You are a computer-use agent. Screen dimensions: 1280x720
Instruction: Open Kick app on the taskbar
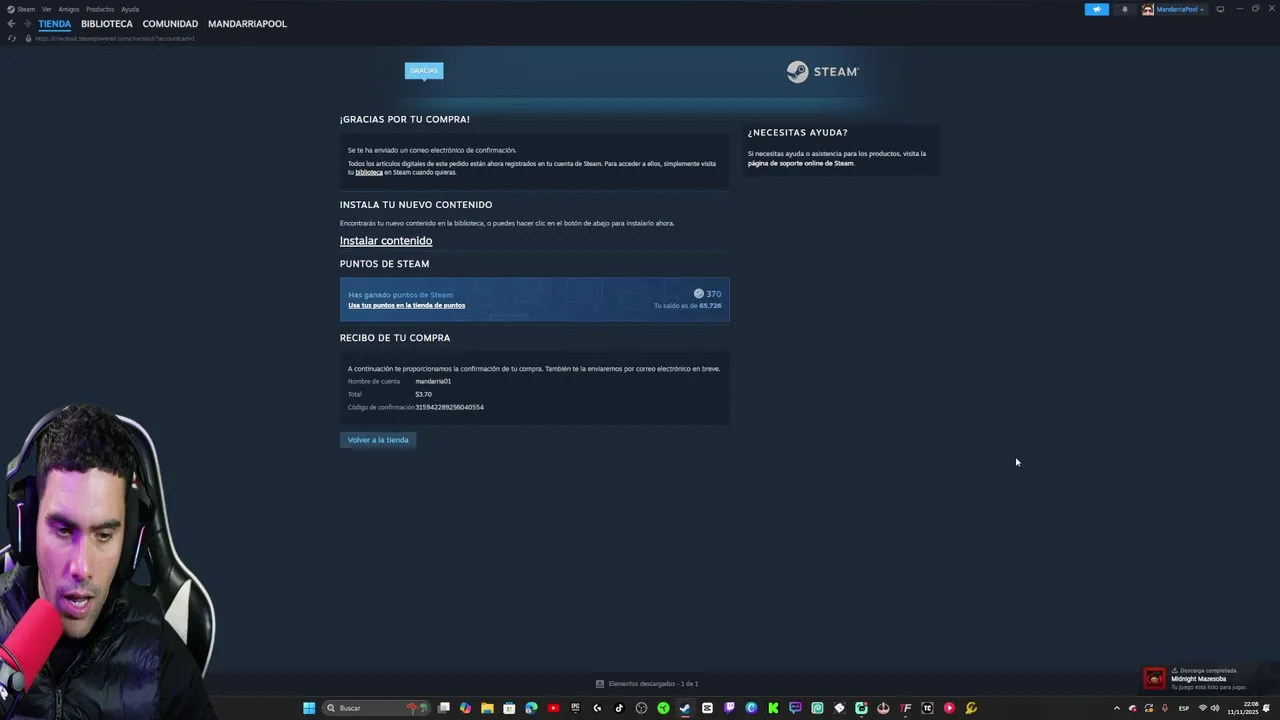773,708
